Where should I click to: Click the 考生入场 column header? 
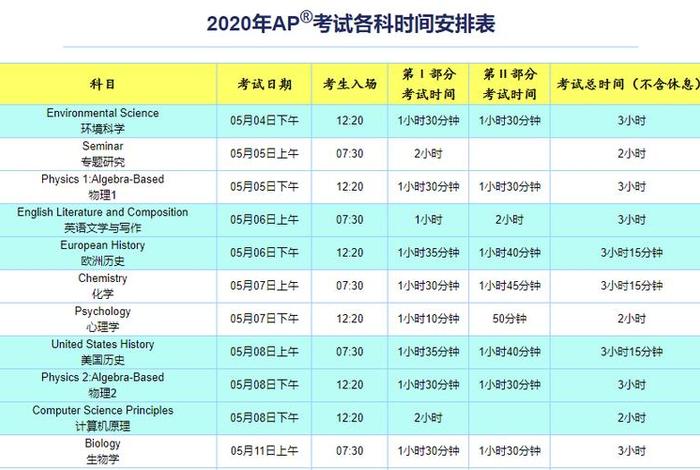pos(350,84)
